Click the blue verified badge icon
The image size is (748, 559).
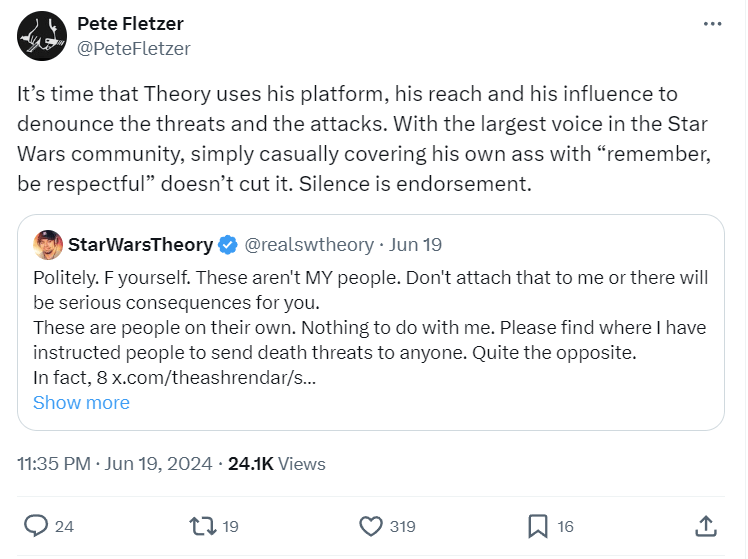click(x=228, y=244)
